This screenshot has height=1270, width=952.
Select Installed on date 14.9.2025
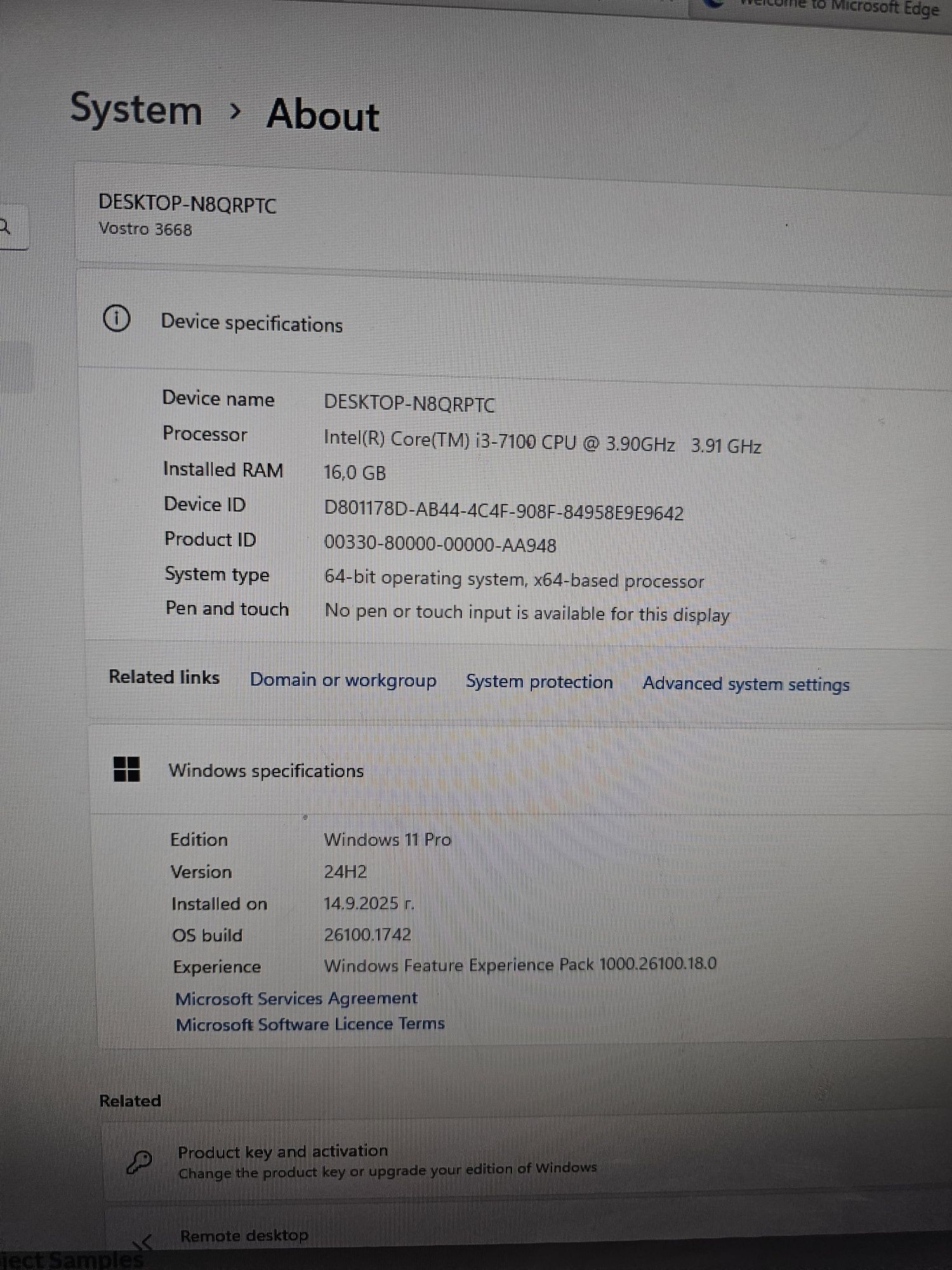click(368, 903)
